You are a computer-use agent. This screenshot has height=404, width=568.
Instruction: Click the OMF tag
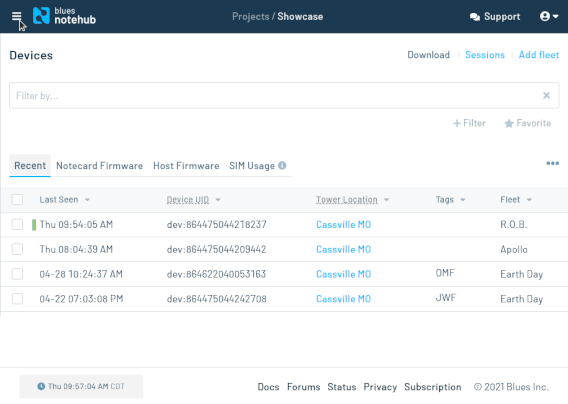tap(445, 273)
